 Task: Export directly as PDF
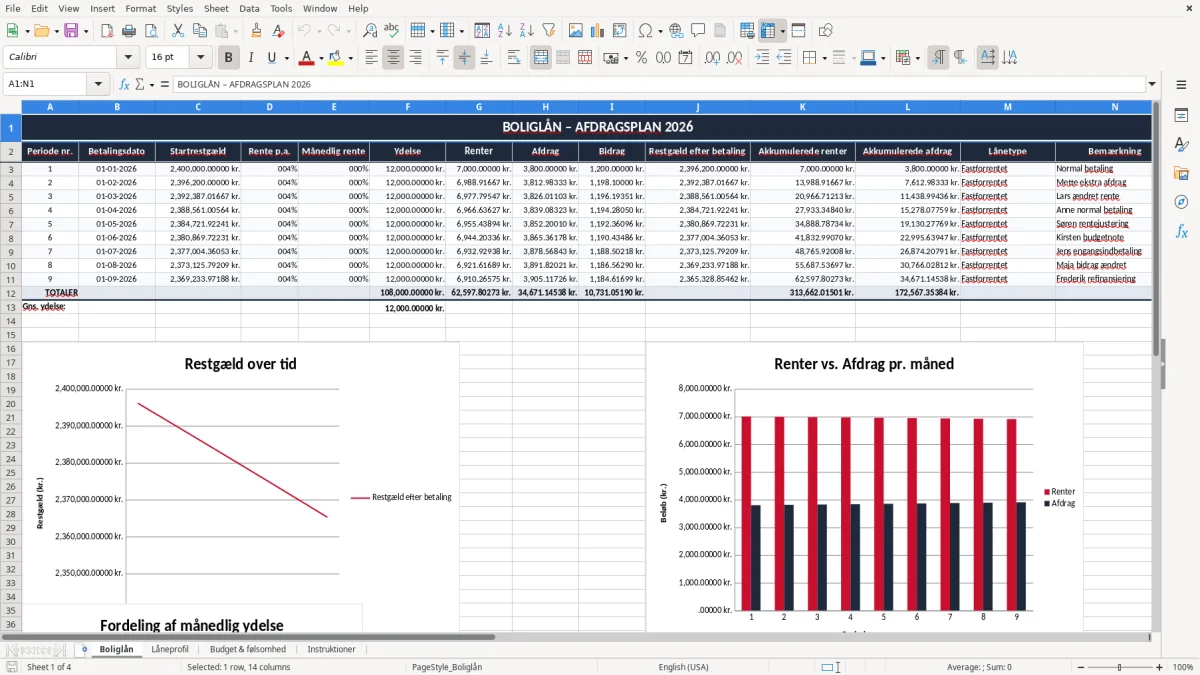coord(106,31)
